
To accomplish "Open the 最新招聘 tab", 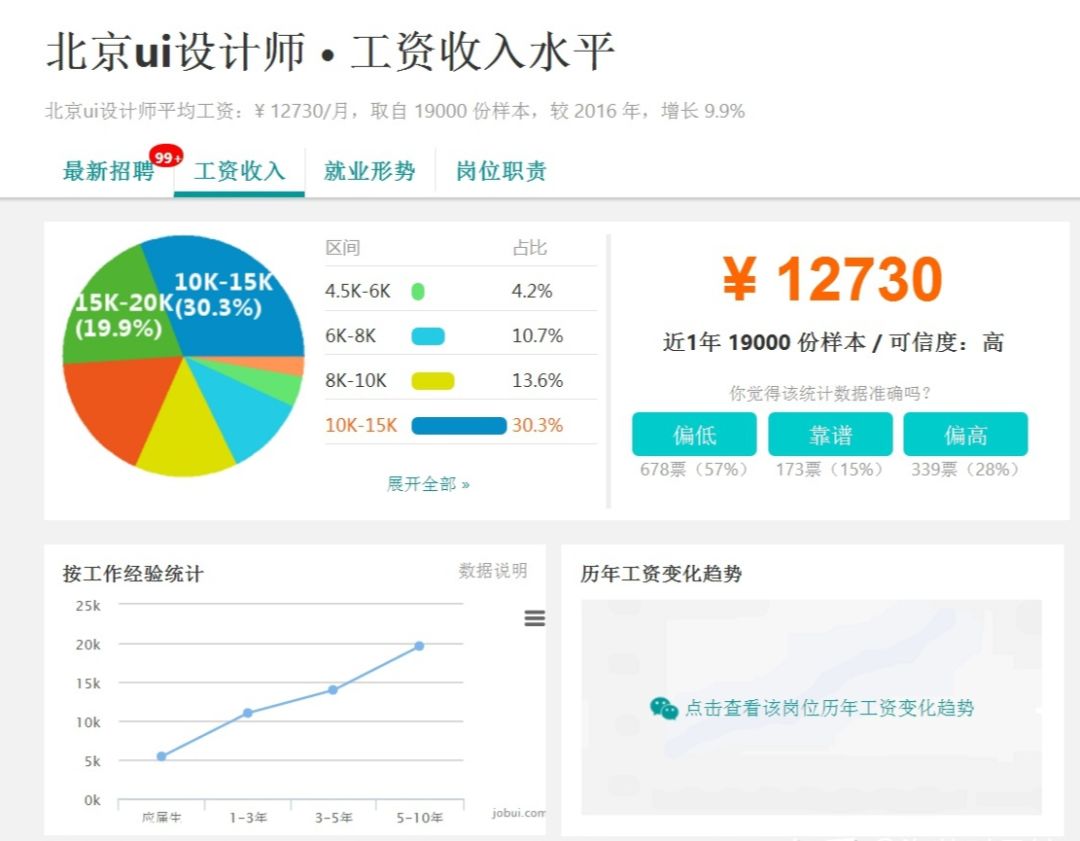I will 108,171.
